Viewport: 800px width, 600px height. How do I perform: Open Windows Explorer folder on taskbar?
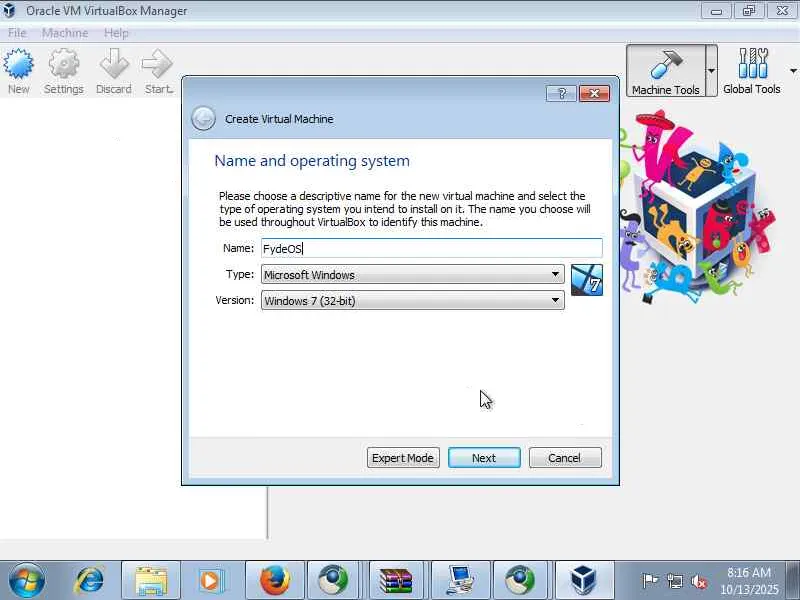click(151, 581)
